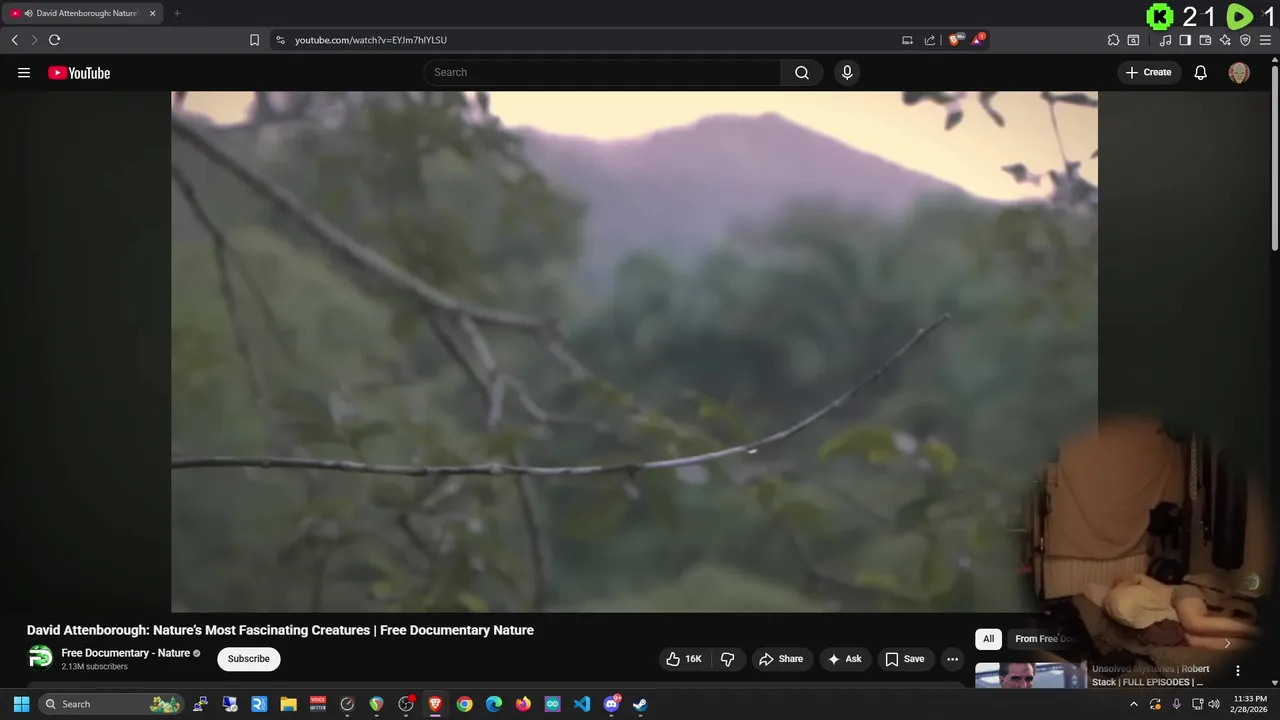Open the volume speaker tray icon
Screen dimensions: 1280x720
[1214, 704]
